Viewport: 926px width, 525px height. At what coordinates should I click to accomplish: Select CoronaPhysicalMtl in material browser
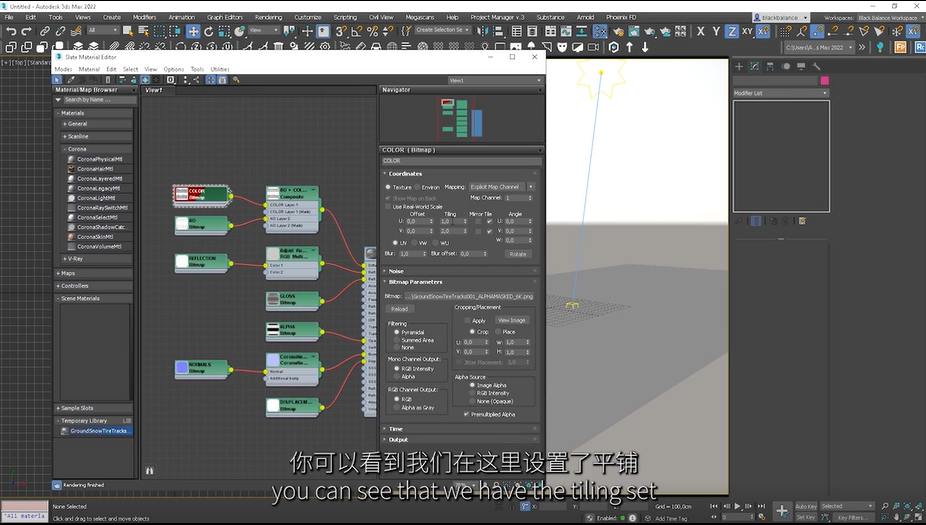click(x=99, y=159)
